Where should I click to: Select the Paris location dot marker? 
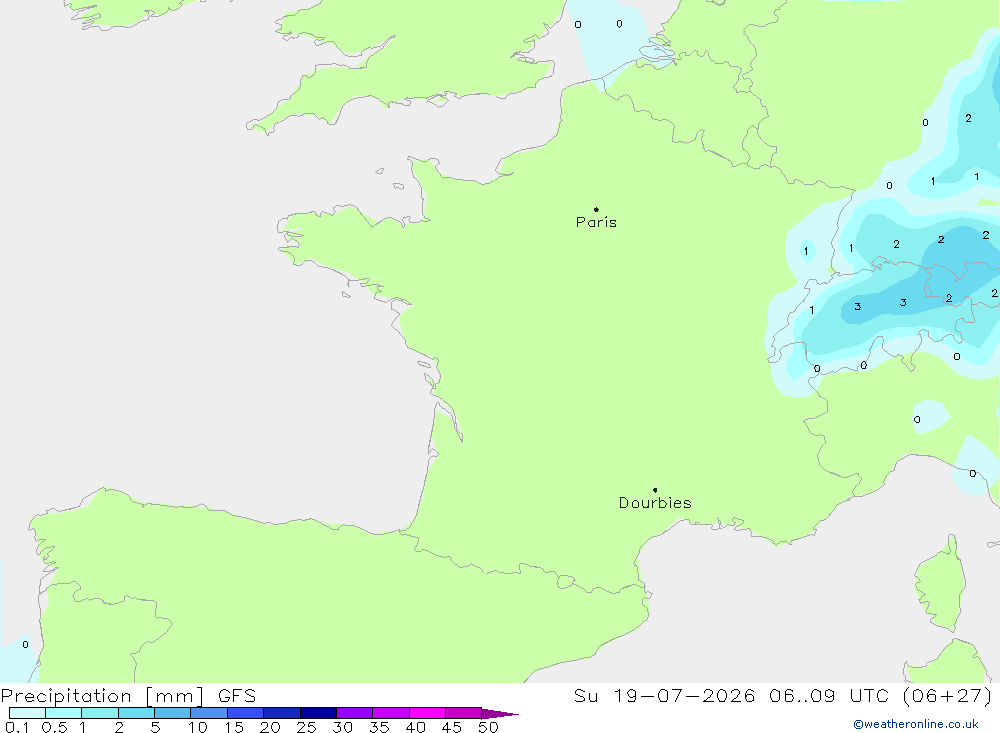point(596,209)
